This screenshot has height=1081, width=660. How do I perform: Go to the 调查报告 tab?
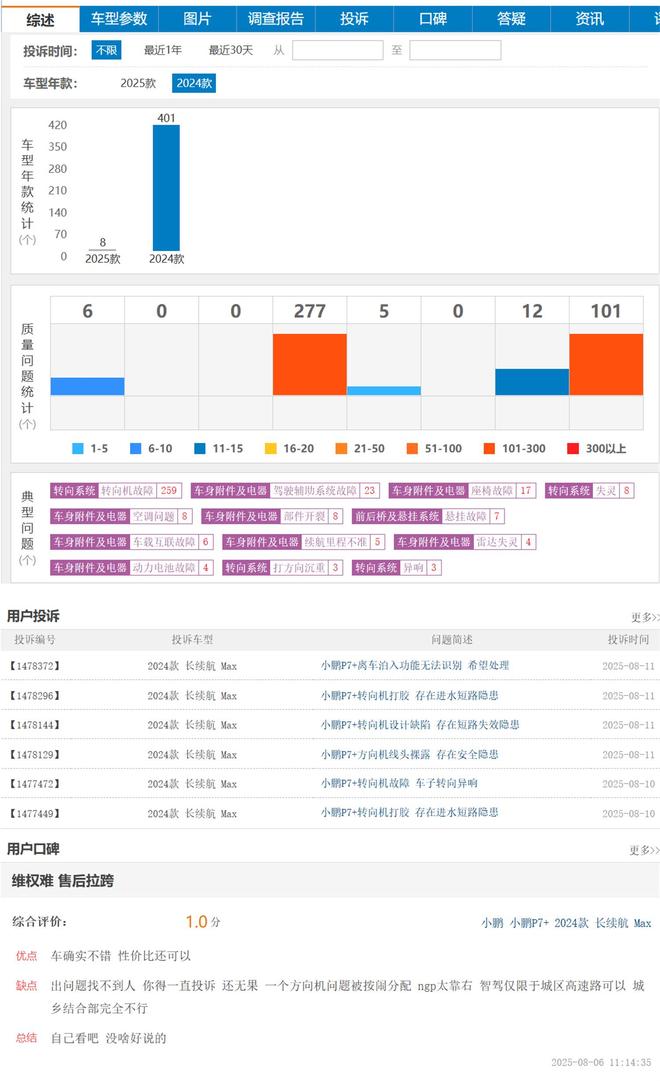coord(276,19)
